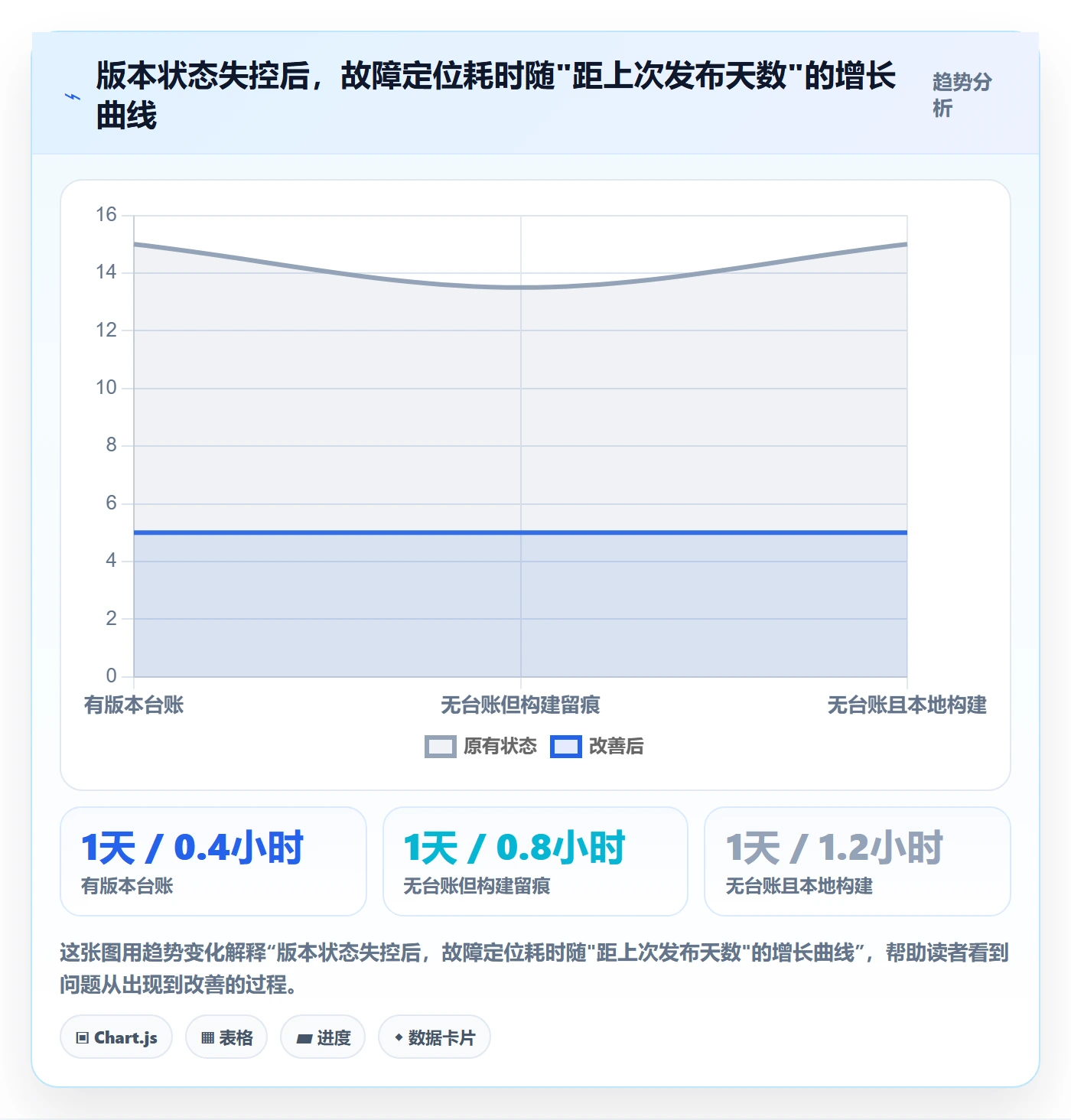Toggle the 改善后 legend item
This screenshot has height=1120, width=1071.
(x=597, y=746)
